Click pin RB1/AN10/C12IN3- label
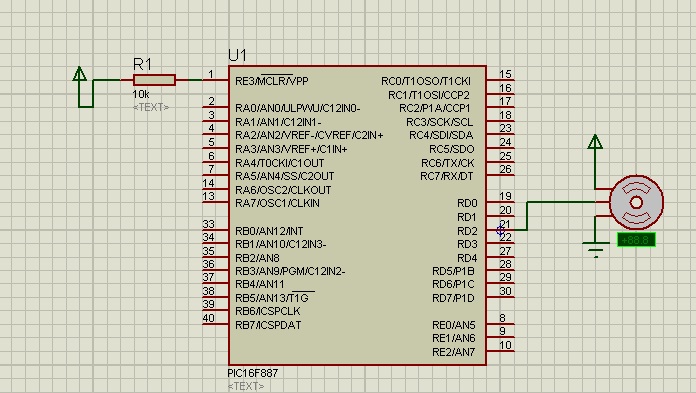 point(281,244)
